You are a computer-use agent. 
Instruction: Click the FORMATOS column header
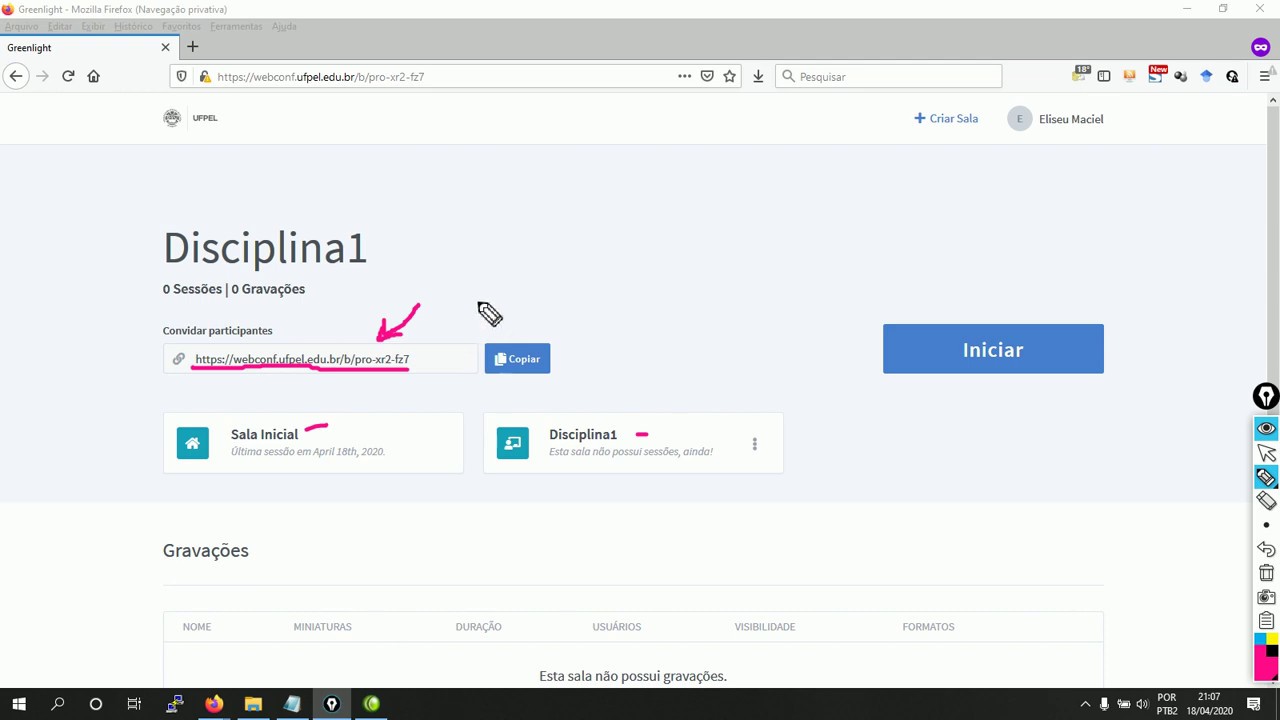click(x=928, y=627)
